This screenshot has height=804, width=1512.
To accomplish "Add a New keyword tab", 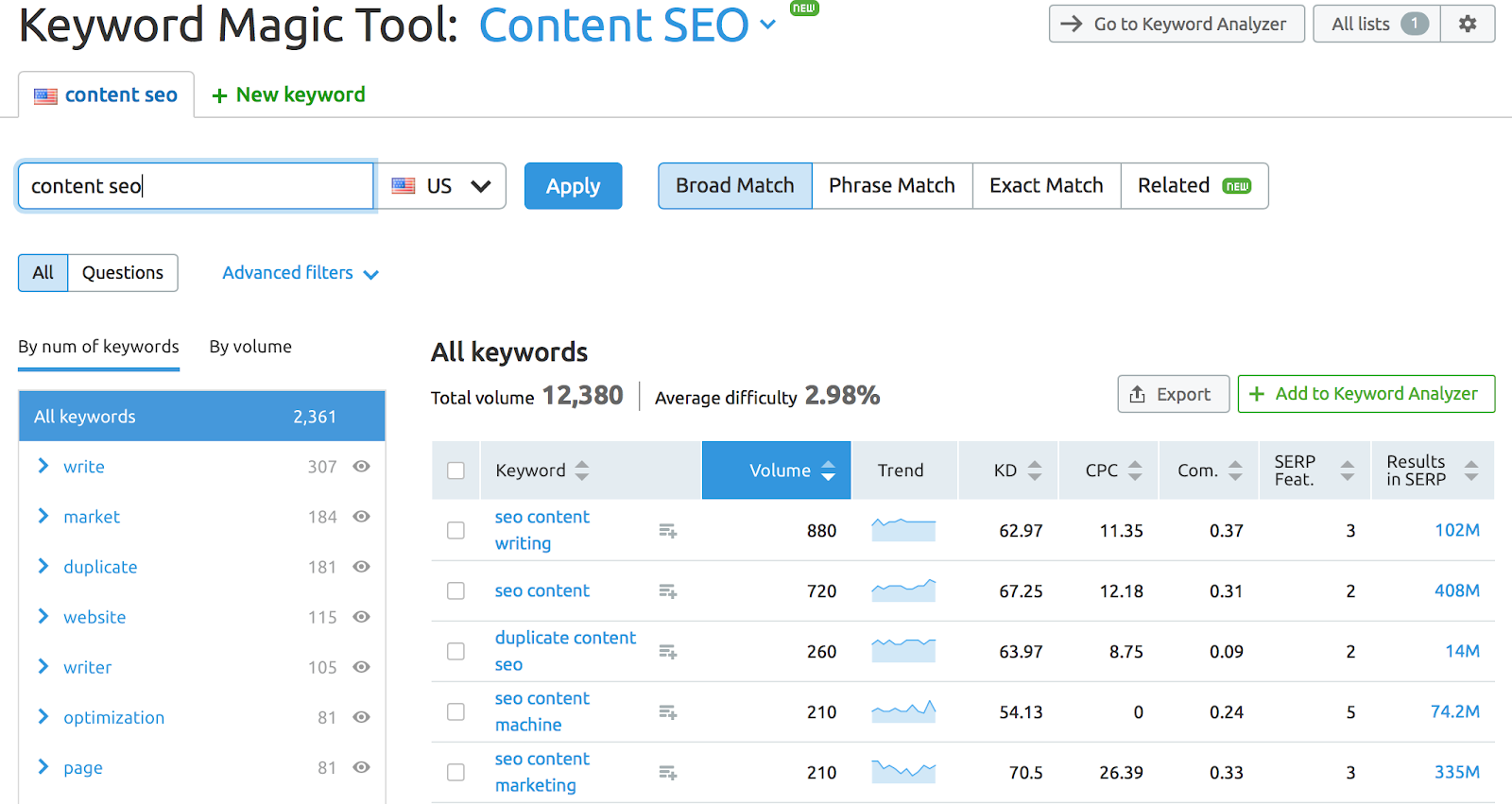I will 288,95.
